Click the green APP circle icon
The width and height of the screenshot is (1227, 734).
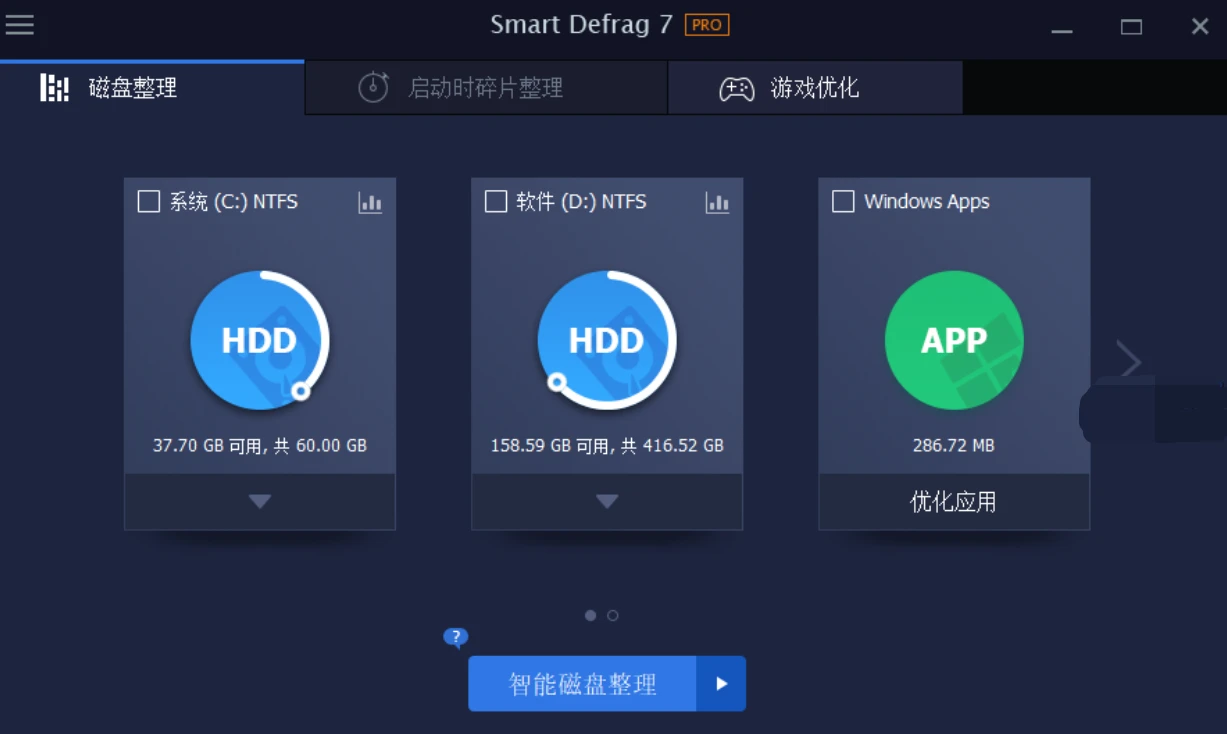[954, 340]
